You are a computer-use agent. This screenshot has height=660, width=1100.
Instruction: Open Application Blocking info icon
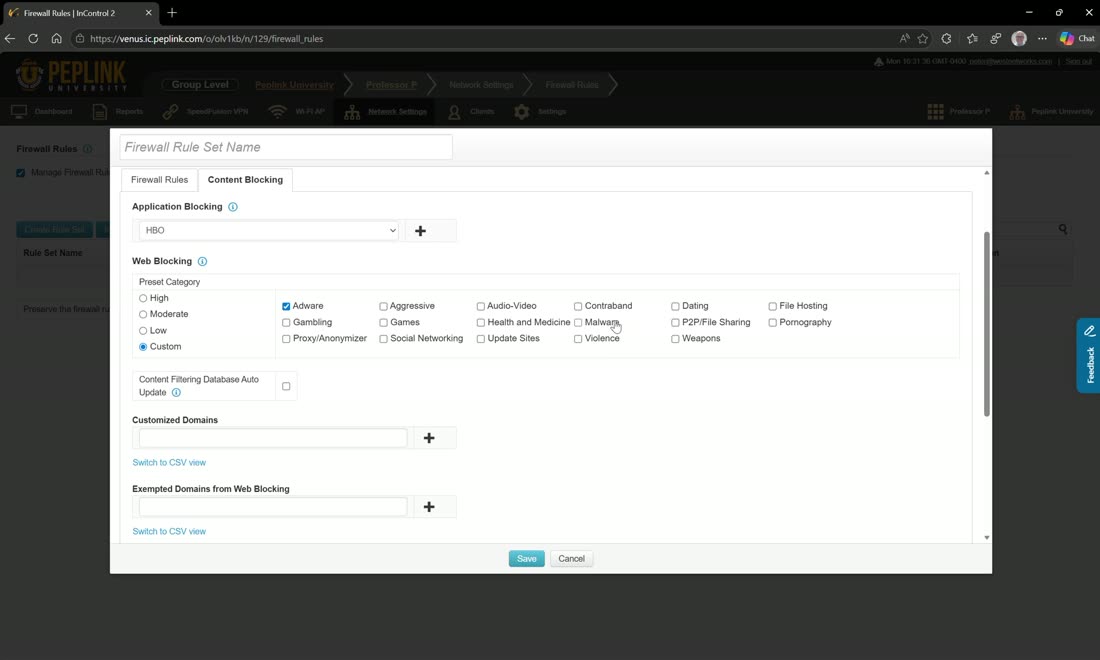233,207
